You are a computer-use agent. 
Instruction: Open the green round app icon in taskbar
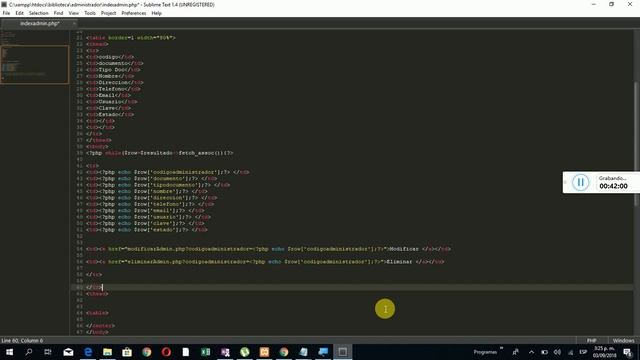[244, 352]
